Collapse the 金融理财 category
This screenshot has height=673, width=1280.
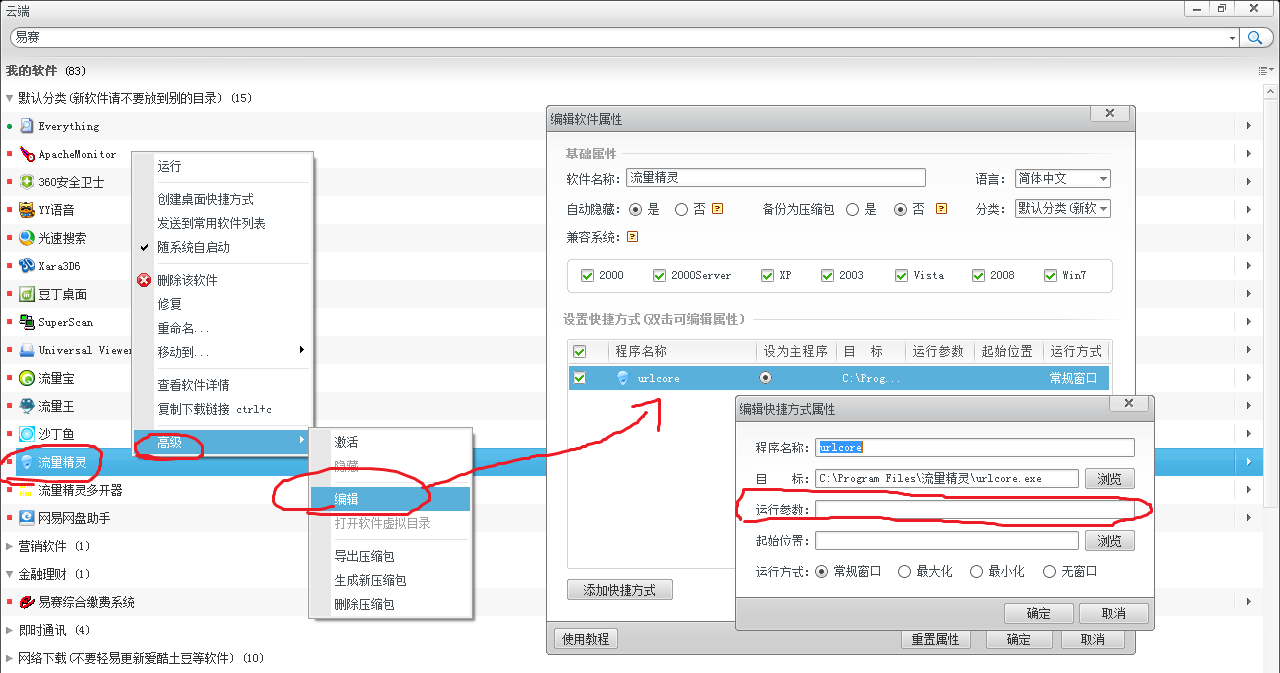[10, 574]
